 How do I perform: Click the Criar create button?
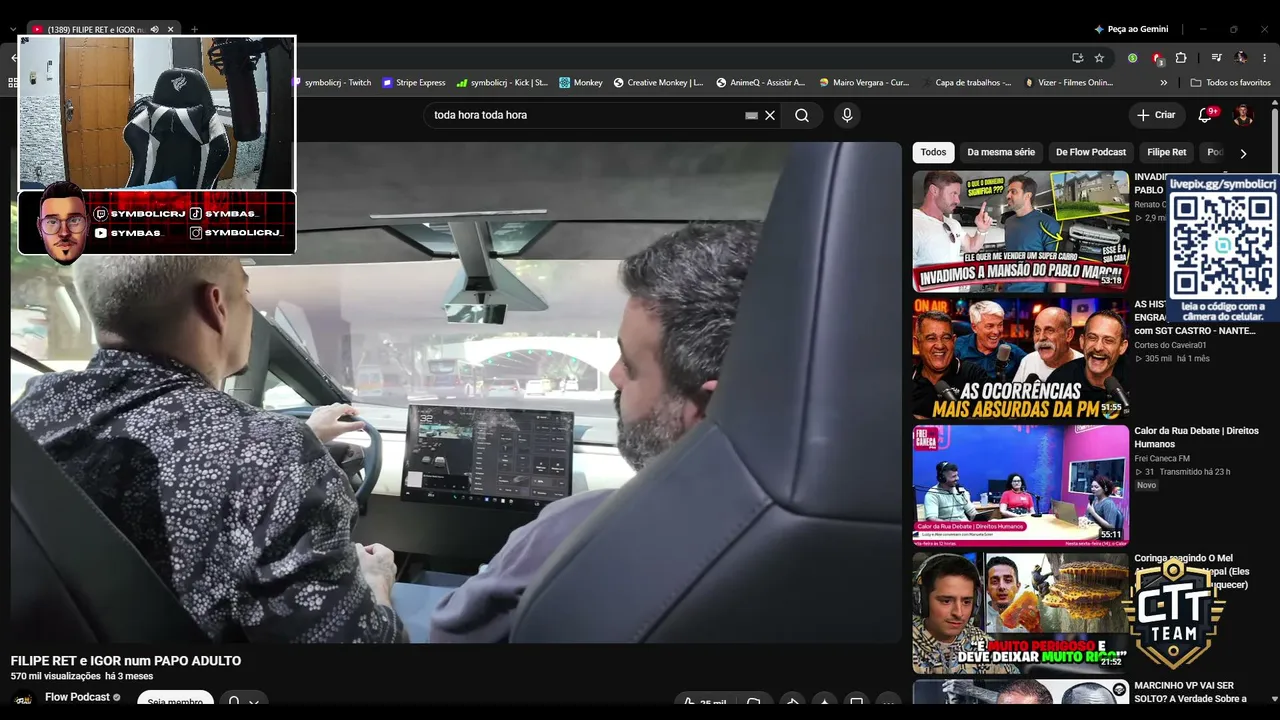(x=1156, y=115)
